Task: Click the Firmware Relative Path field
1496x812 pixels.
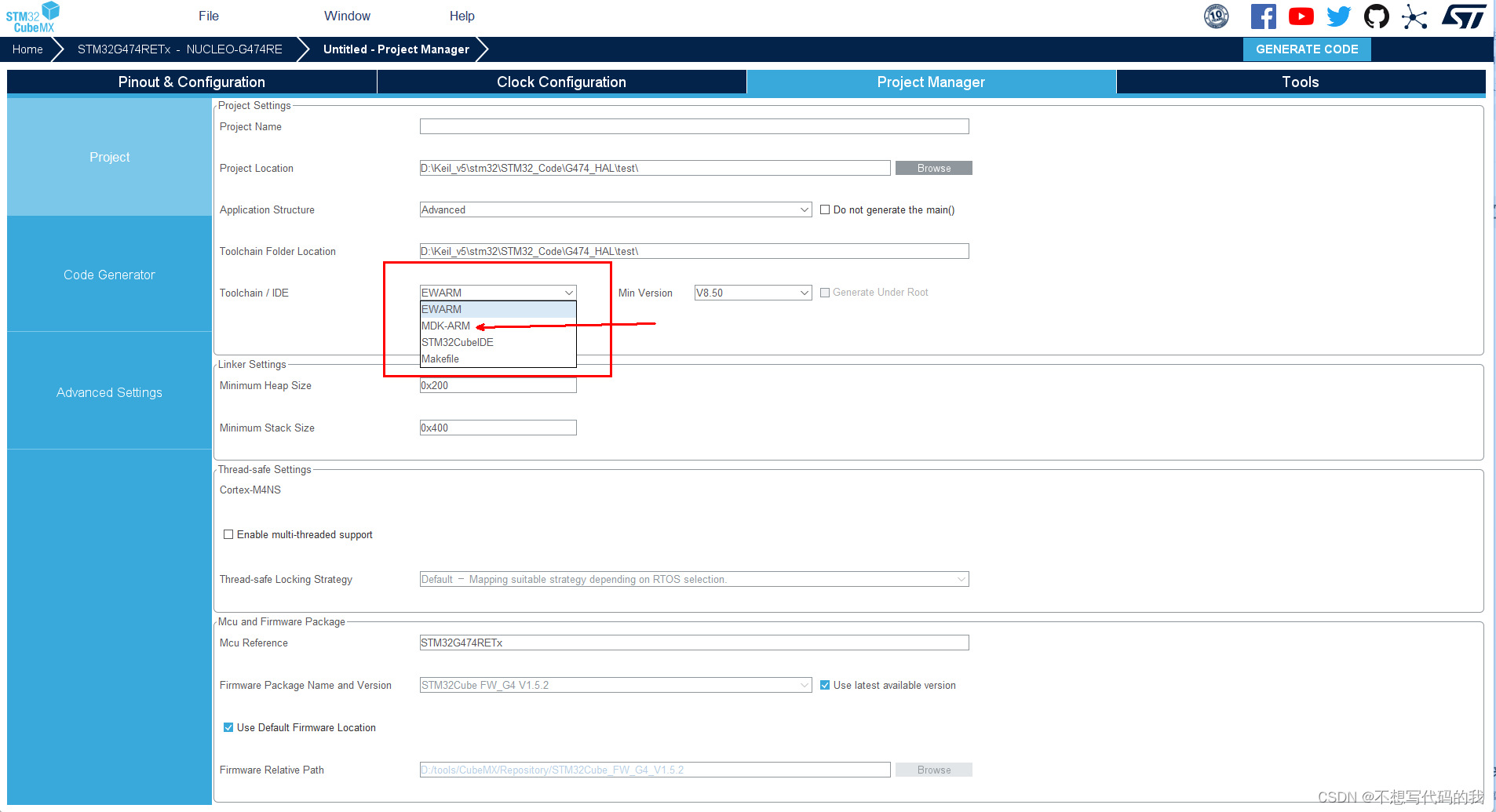Action: click(x=655, y=770)
